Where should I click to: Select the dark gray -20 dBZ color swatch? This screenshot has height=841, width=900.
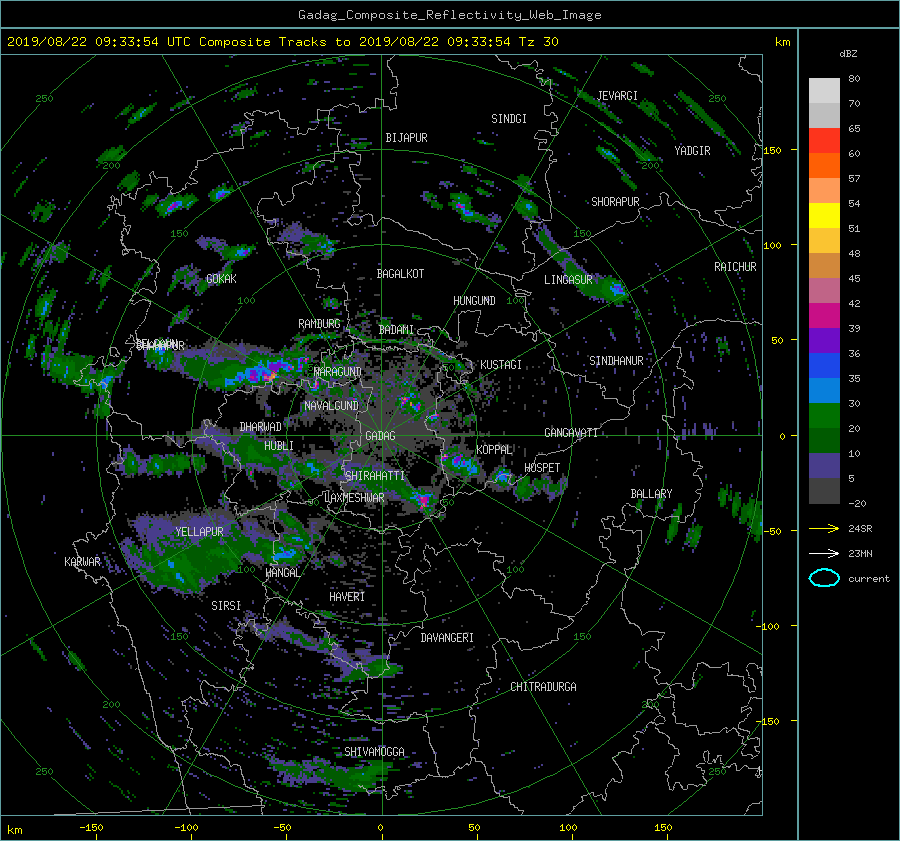pos(824,491)
